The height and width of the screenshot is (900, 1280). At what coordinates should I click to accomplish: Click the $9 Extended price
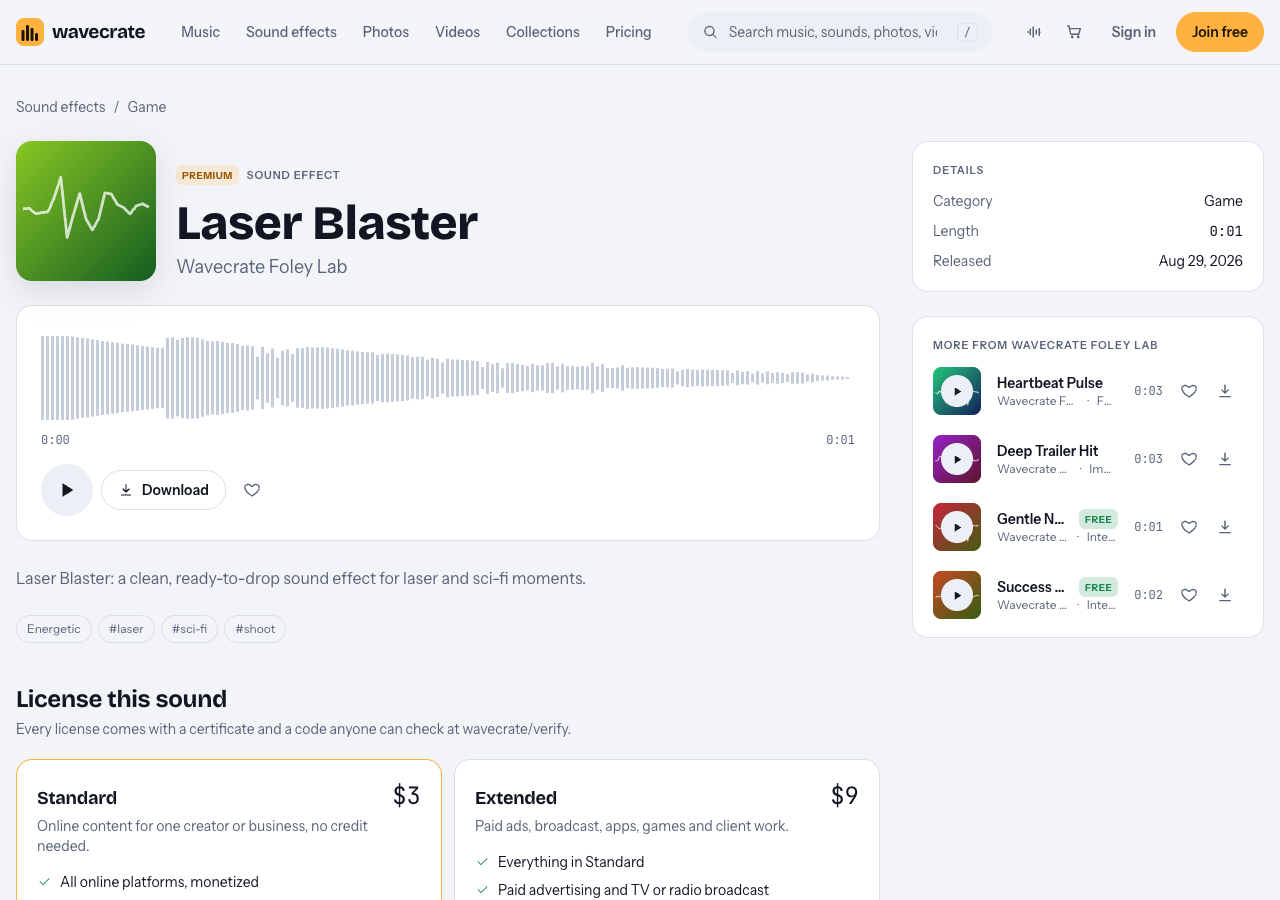pyautogui.click(x=844, y=796)
